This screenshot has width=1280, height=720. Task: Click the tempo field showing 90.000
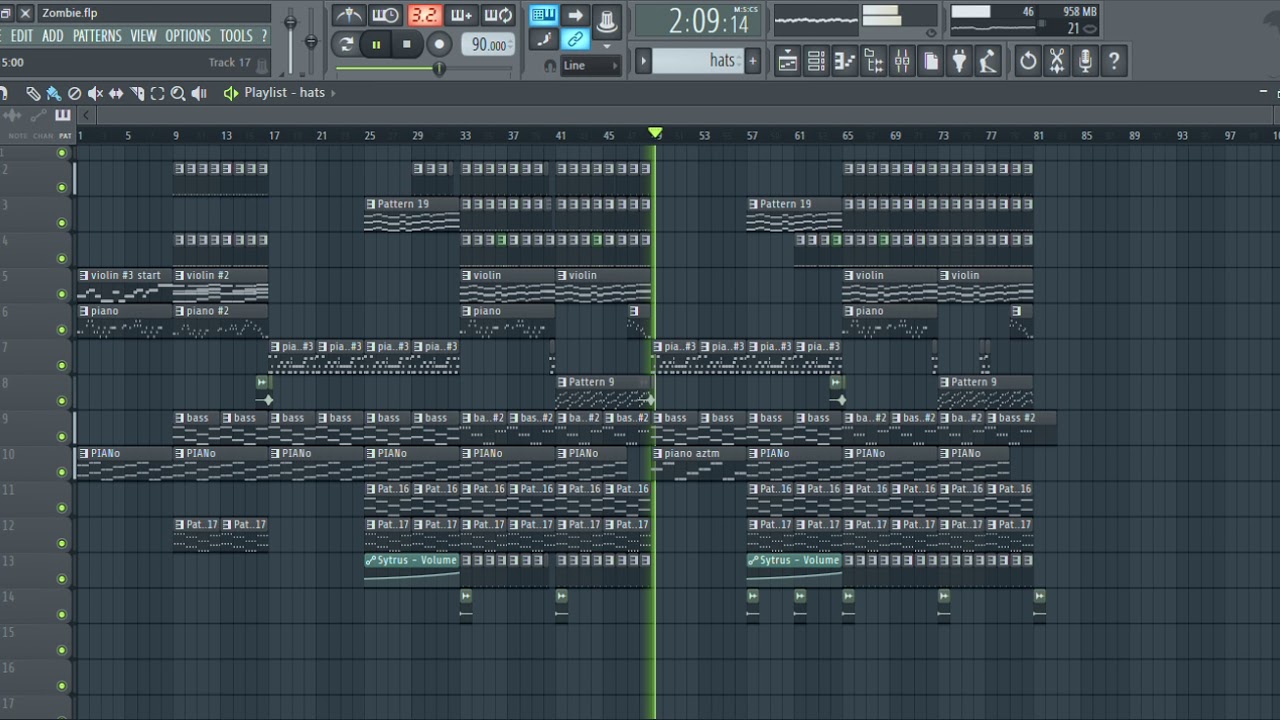coord(488,45)
